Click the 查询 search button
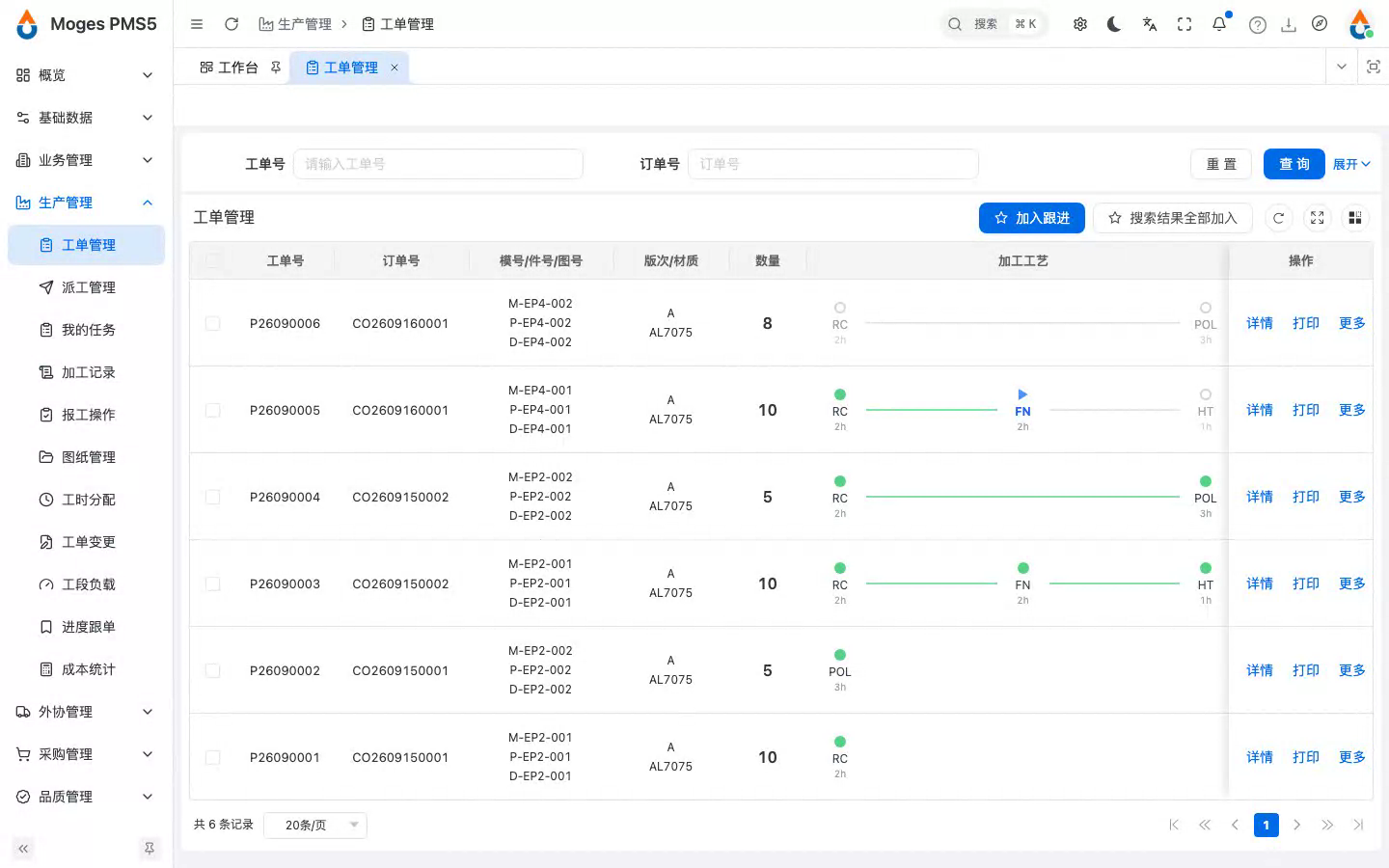Screen dimensions: 1389x868 [x=1294, y=164]
